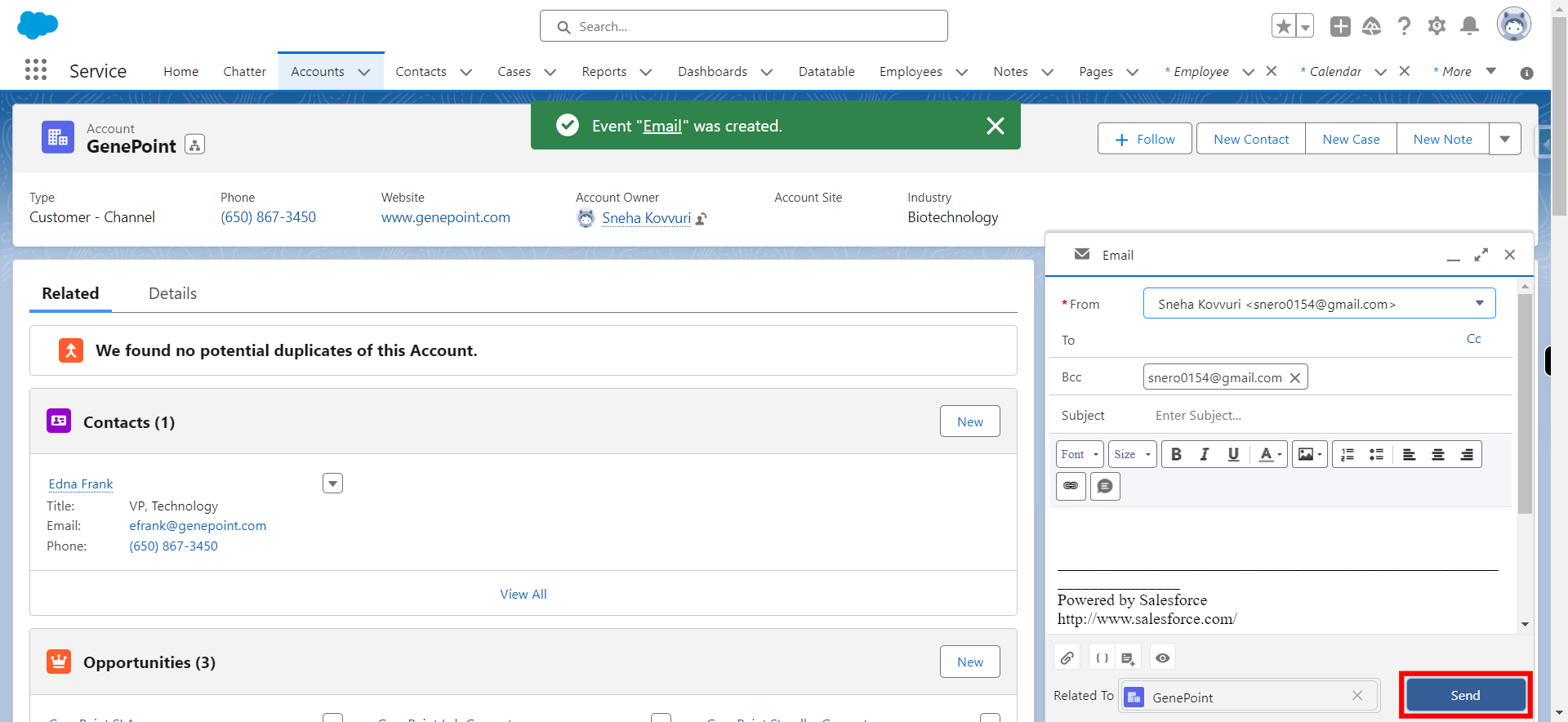
Task: Add Cc recipients link
Action: pyautogui.click(x=1474, y=339)
